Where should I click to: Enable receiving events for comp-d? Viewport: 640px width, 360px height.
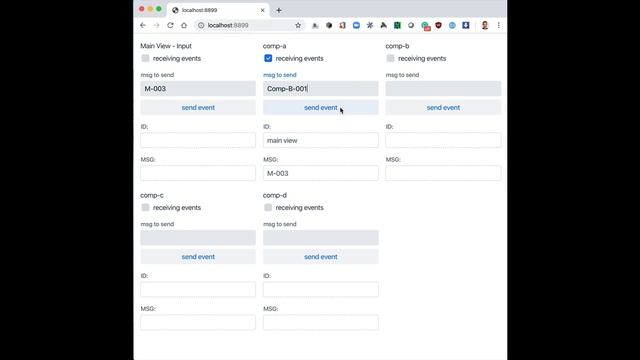coord(268,207)
